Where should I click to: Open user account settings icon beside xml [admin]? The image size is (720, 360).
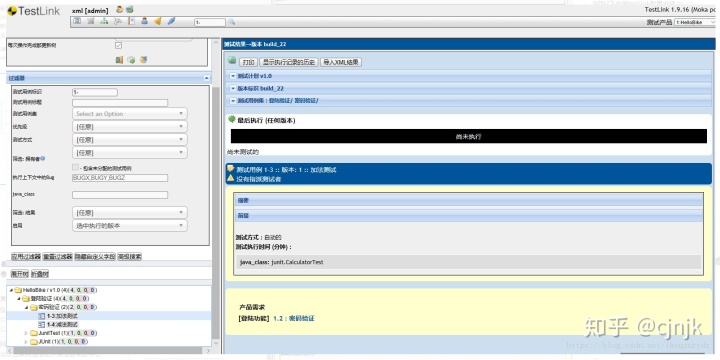pyautogui.click(x=120, y=9)
